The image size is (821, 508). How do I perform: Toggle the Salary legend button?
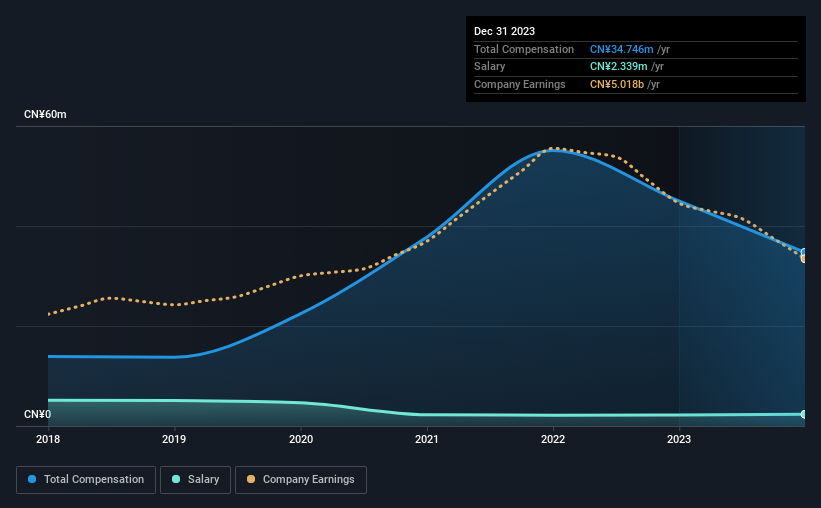(x=195, y=480)
